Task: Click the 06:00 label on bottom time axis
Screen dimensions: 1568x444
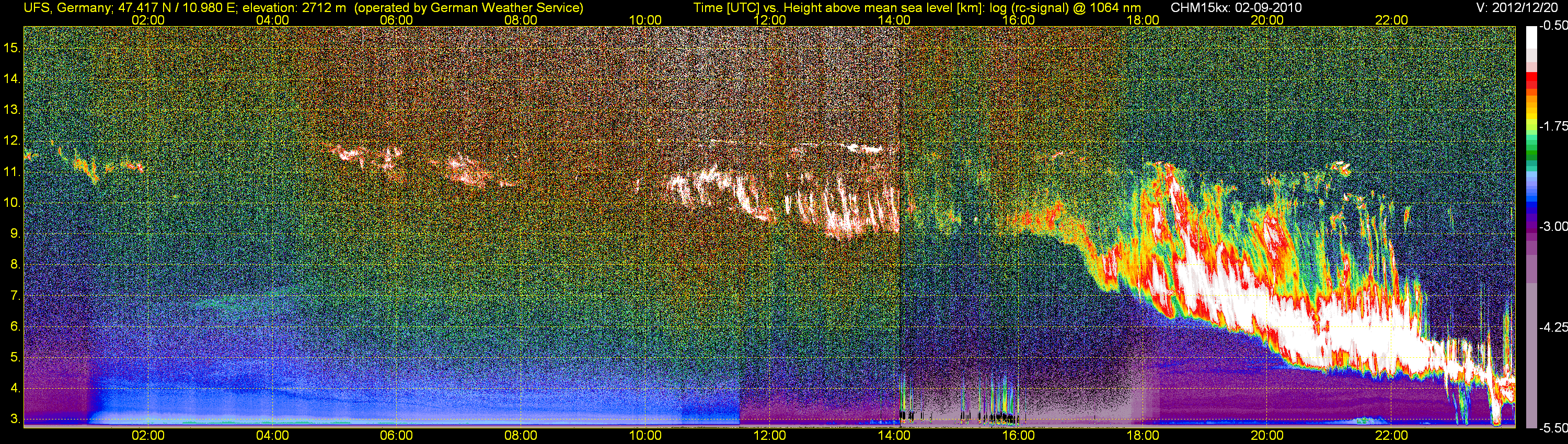Action: tap(396, 436)
